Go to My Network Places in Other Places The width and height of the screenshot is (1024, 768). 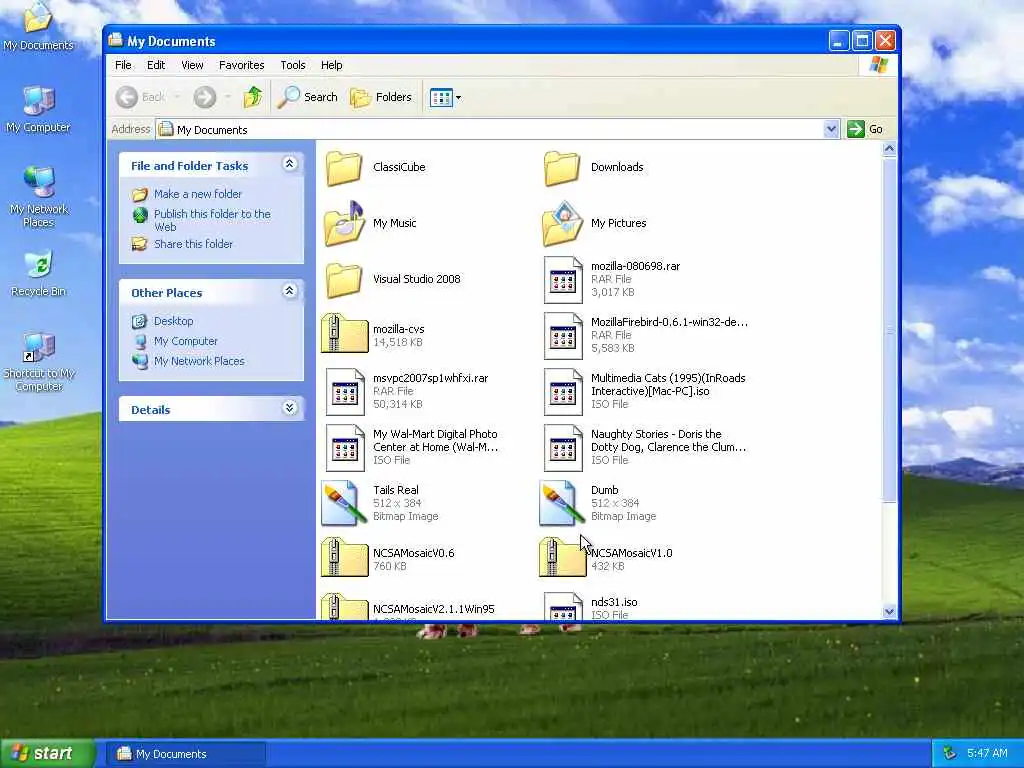pos(199,361)
